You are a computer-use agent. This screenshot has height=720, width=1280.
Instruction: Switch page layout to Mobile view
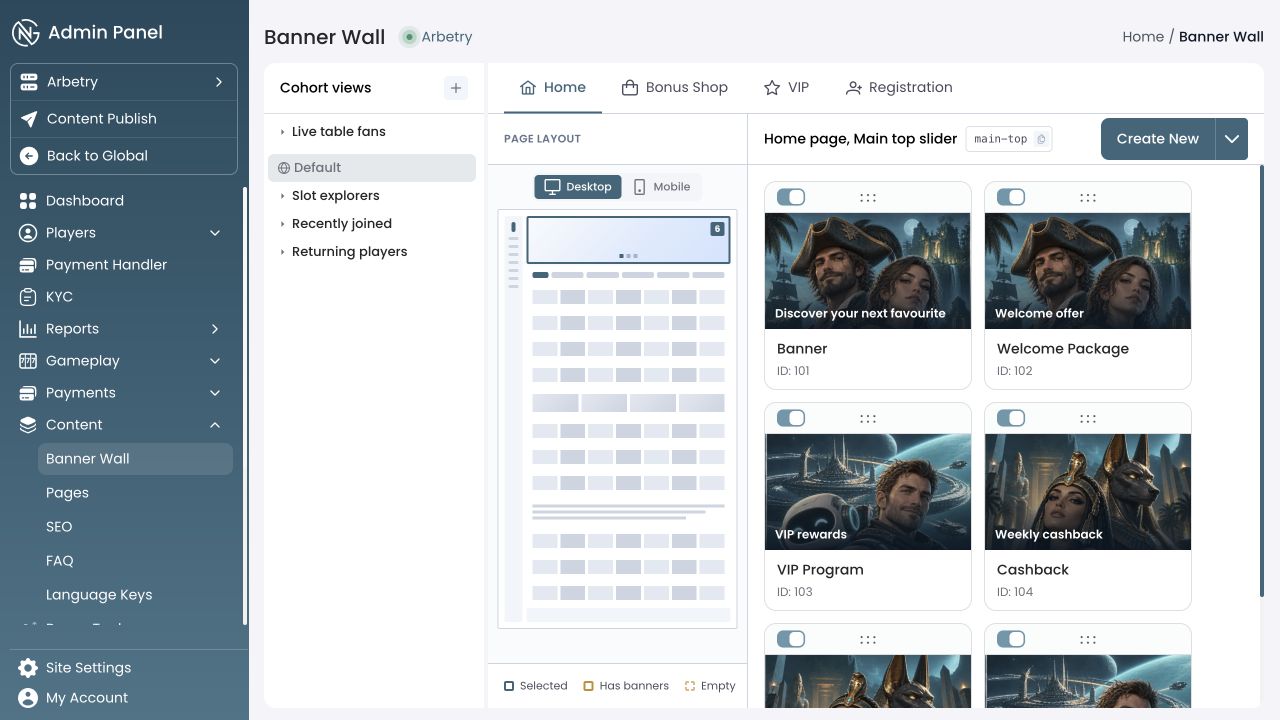662,187
